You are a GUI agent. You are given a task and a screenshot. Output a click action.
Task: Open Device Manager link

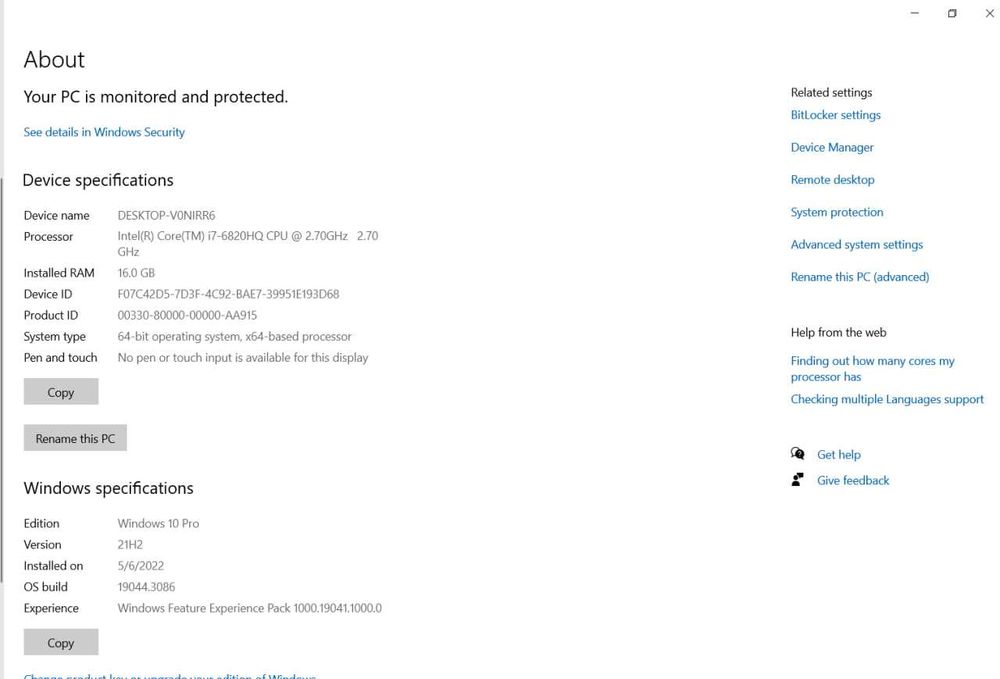coord(832,147)
